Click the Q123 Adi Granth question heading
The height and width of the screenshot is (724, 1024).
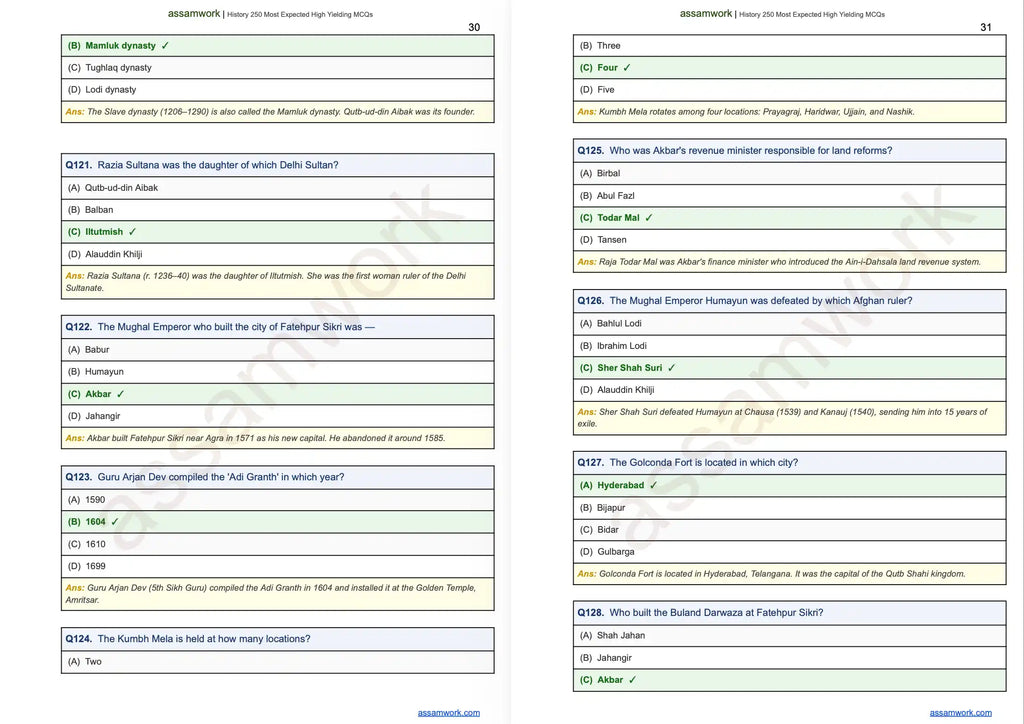278,477
